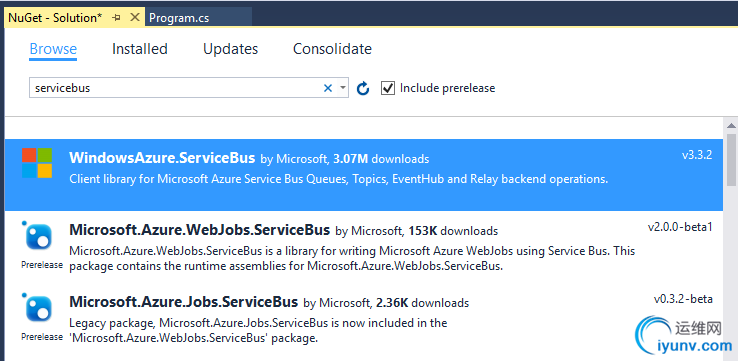Pin the NuGet - Solution tab
Viewport: 738px width, 362px height.
click(117, 18)
